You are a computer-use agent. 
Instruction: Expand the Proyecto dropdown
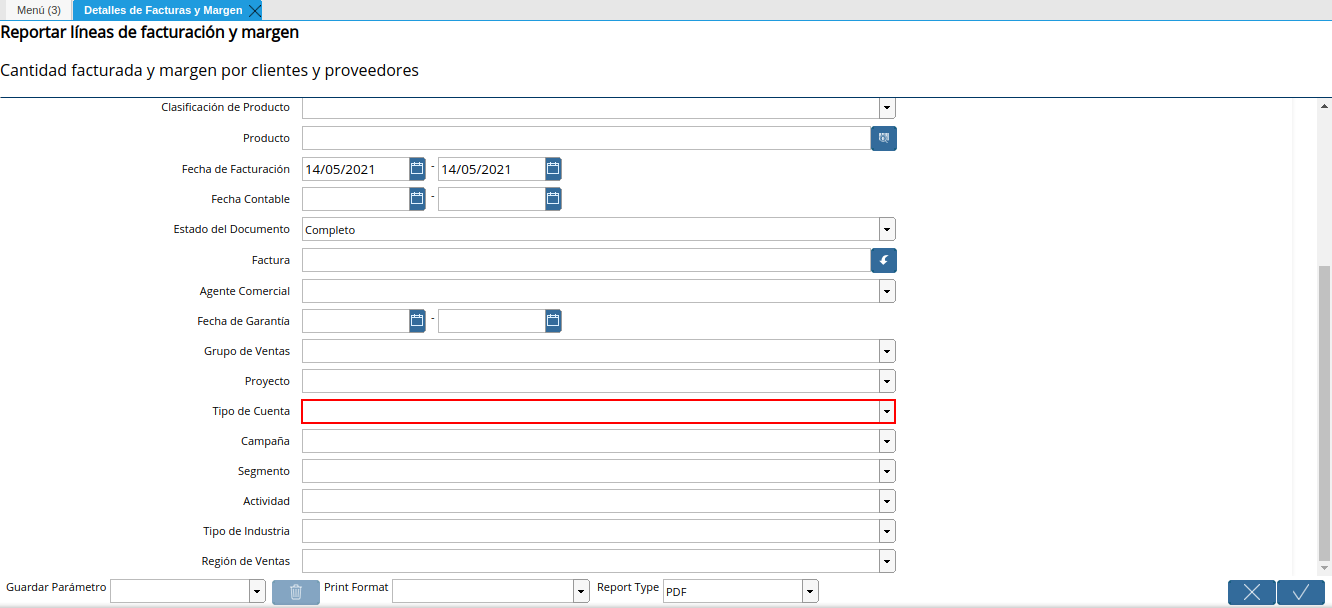(x=887, y=381)
